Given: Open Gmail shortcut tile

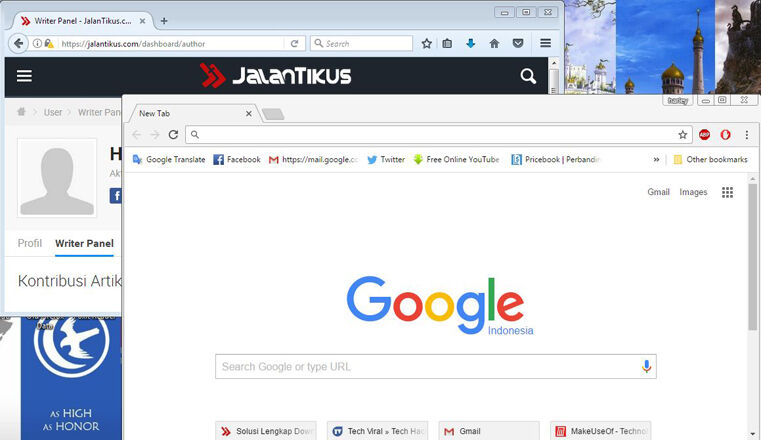Looking at the screenshot, I should point(489,431).
